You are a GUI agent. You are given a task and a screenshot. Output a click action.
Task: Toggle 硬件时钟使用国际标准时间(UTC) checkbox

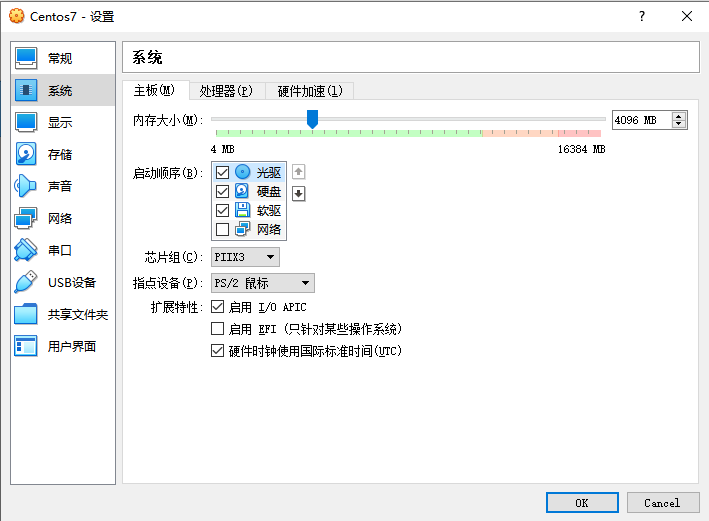(x=217, y=350)
